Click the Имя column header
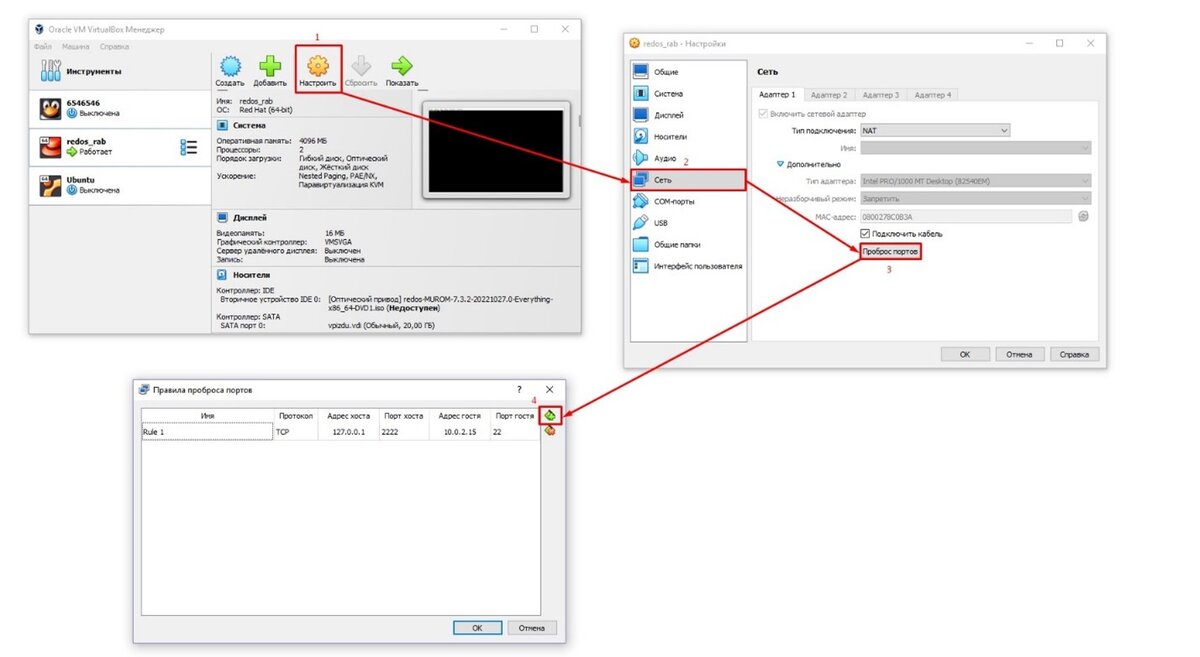The height and width of the screenshot is (657, 1200). point(207,416)
